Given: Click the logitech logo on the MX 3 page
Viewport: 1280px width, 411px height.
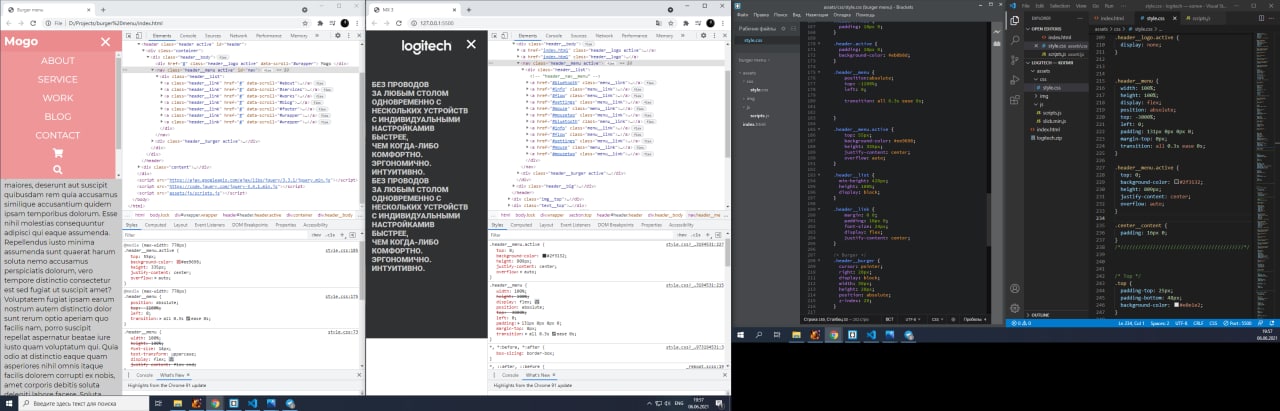Looking at the screenshot, I should tap(426, 45).
